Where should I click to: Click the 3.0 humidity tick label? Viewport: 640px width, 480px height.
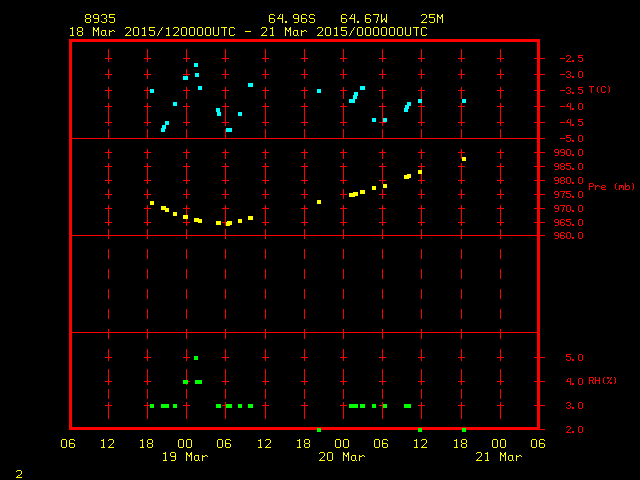(x=574, y=406)
